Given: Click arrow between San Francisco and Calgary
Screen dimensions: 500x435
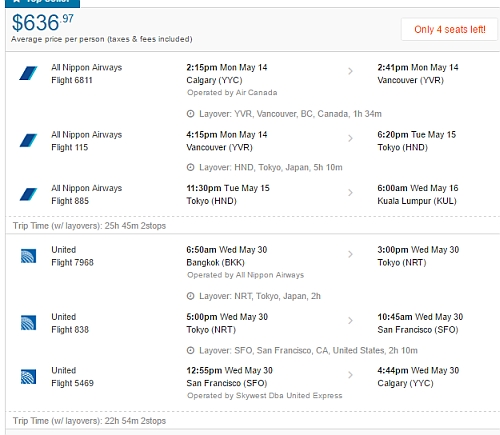Looking at the screenshot, I should click(x=350, y=375).
